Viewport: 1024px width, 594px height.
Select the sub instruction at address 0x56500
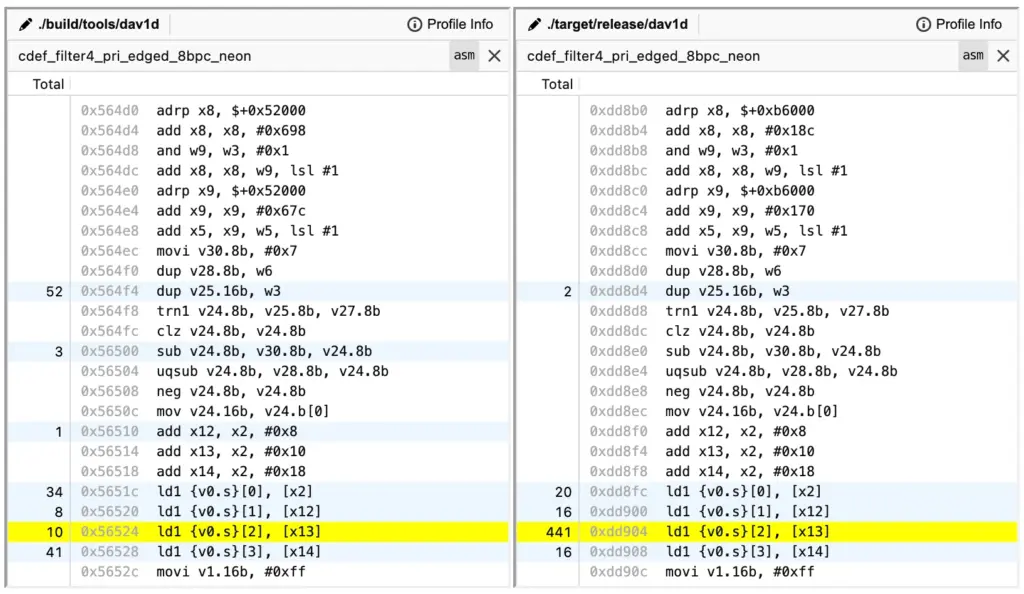point(264,351)
